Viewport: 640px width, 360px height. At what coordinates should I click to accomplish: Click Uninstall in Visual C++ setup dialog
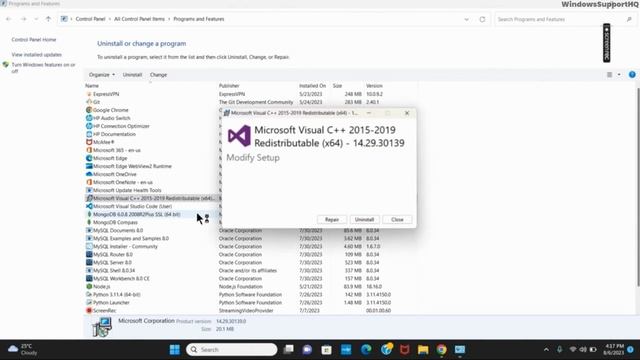(364, 220)
